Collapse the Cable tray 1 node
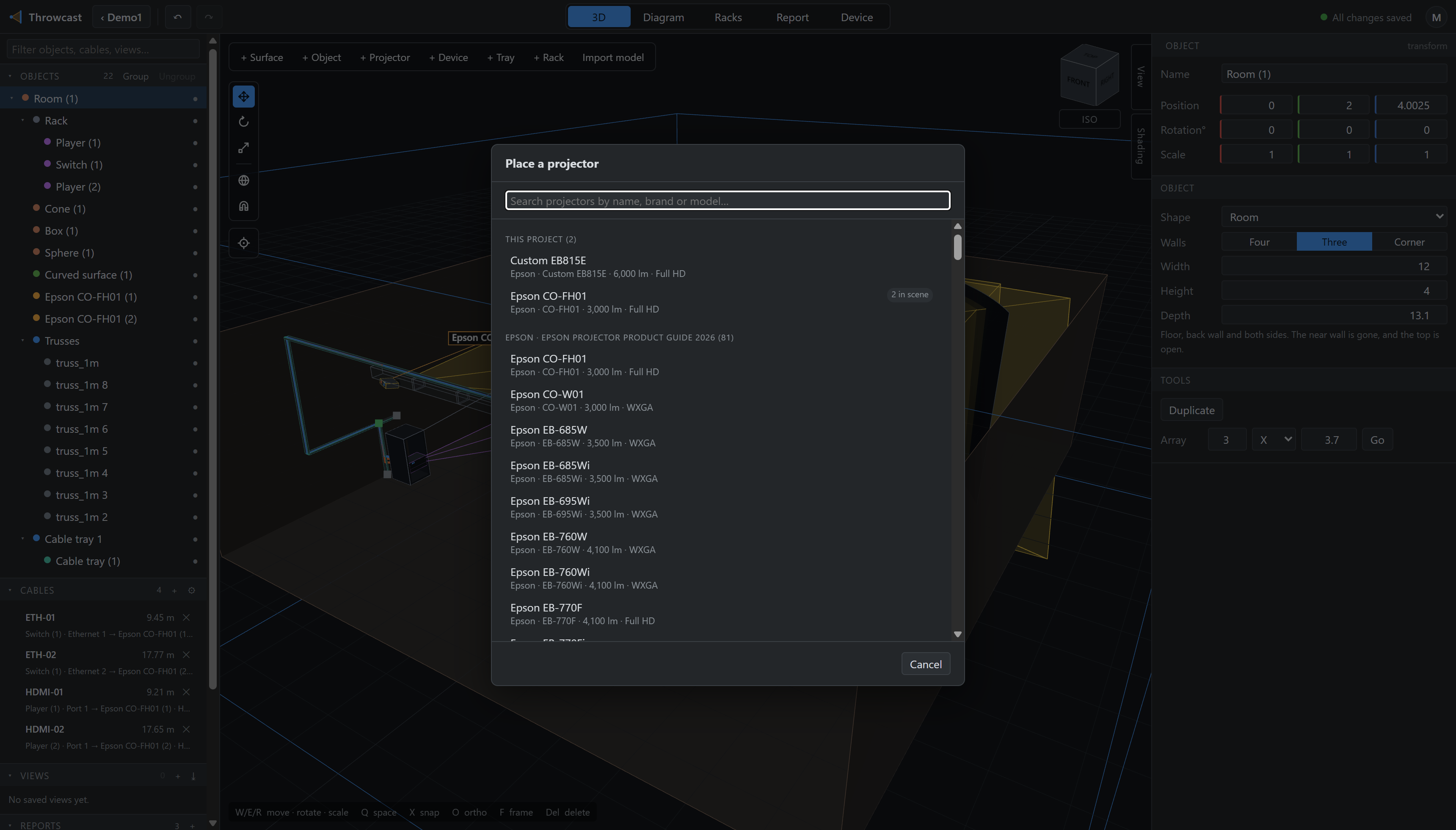 click(23, 539)
